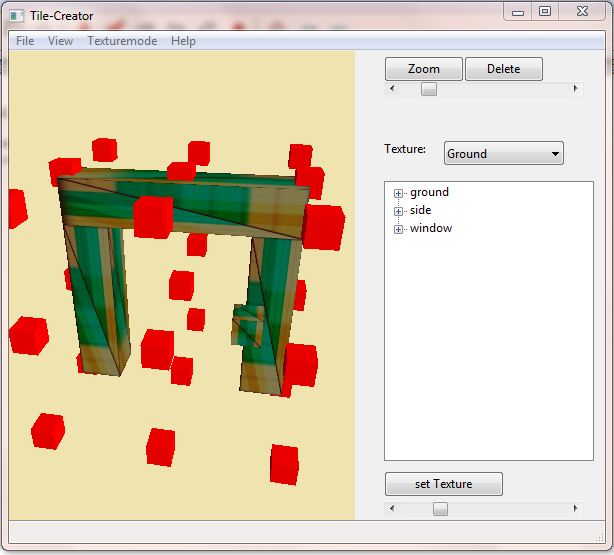Expand the ground tree node

tap(398, 193)
